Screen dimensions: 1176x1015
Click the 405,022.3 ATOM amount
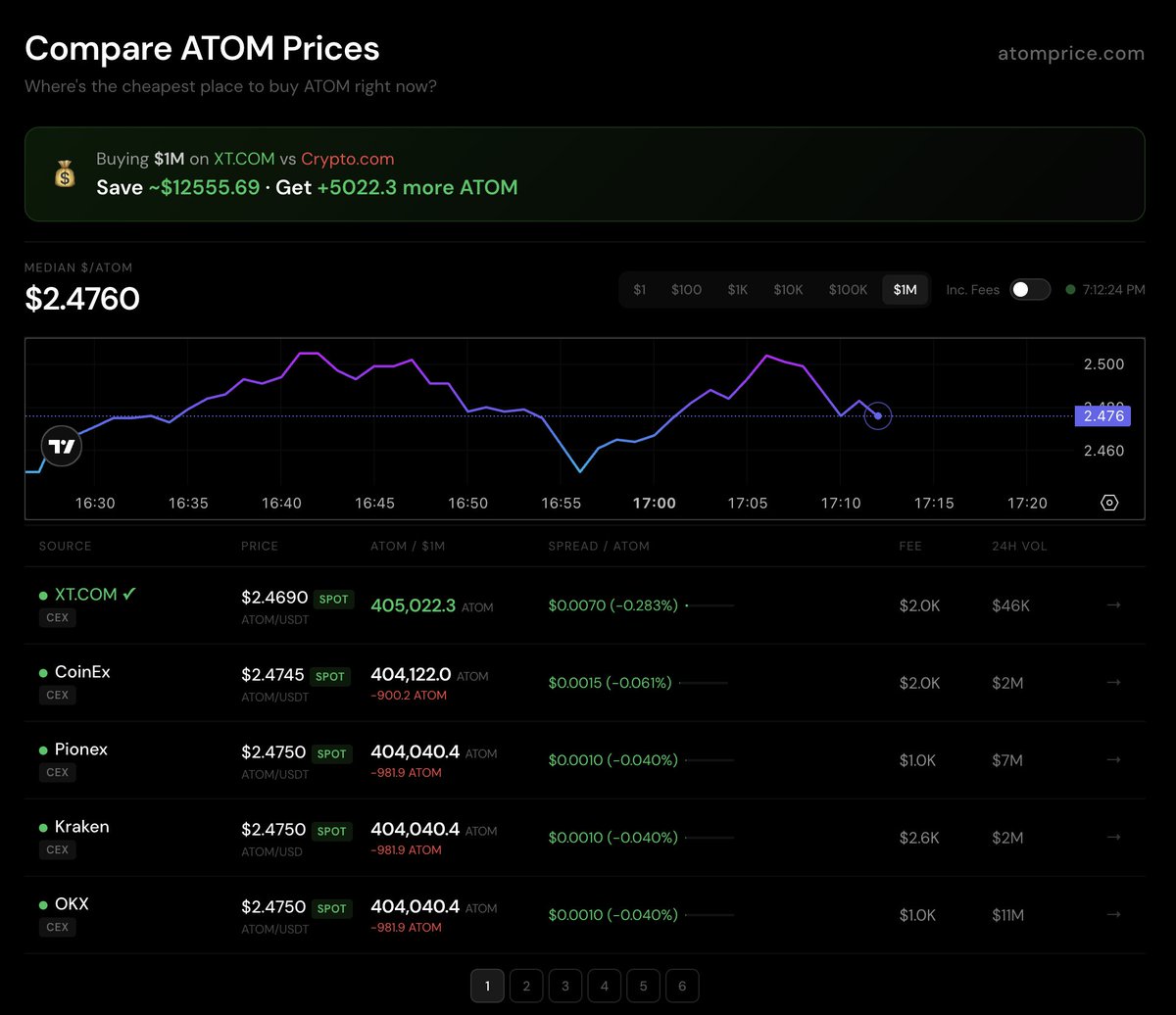pos(413,605)
